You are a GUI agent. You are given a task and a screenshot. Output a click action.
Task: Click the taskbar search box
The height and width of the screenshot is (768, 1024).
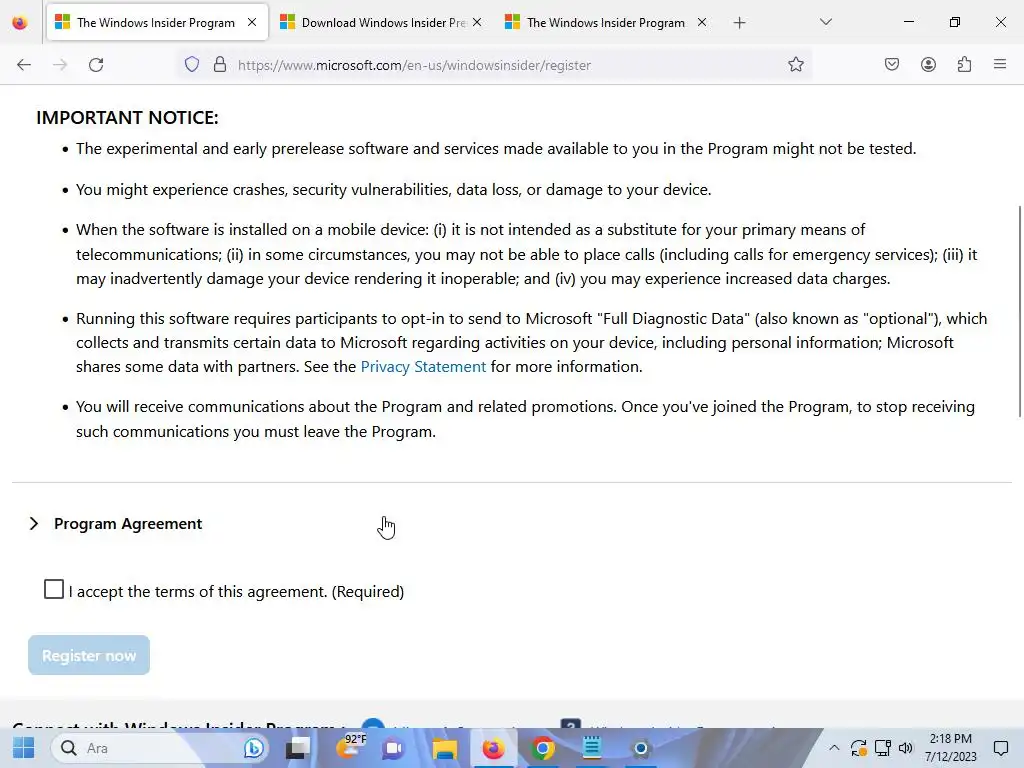pos(161,748)
